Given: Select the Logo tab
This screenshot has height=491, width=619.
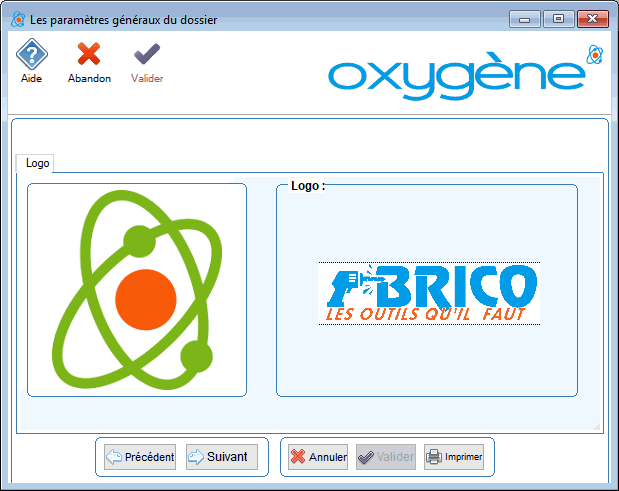Looking at the screenshot, I should pos(35,163).
